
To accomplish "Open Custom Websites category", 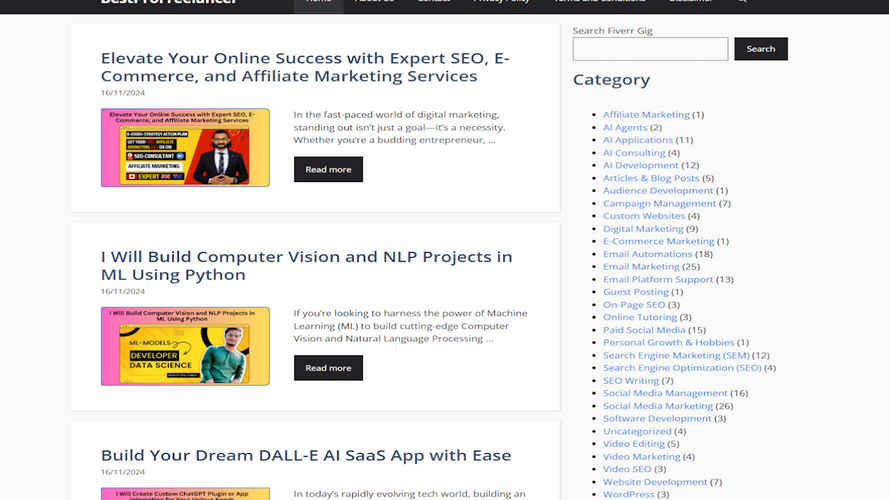I will 644,215.
